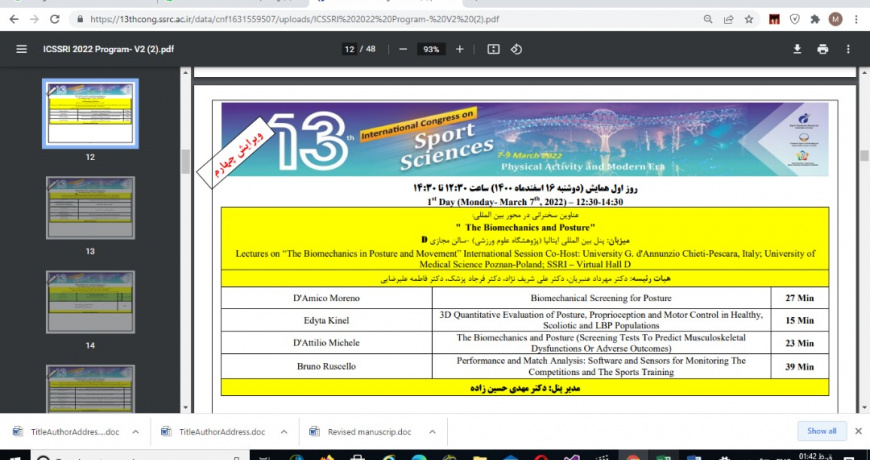The height and width of the screenshot is (460, 870).
Task: Open the shield extension icon
Action: coord(795,19)
